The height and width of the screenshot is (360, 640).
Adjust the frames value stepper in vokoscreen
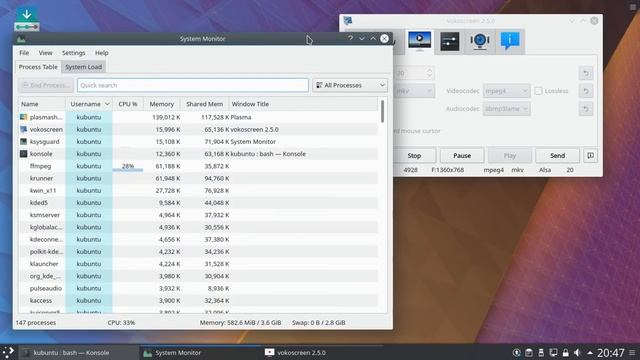[429, 73]
